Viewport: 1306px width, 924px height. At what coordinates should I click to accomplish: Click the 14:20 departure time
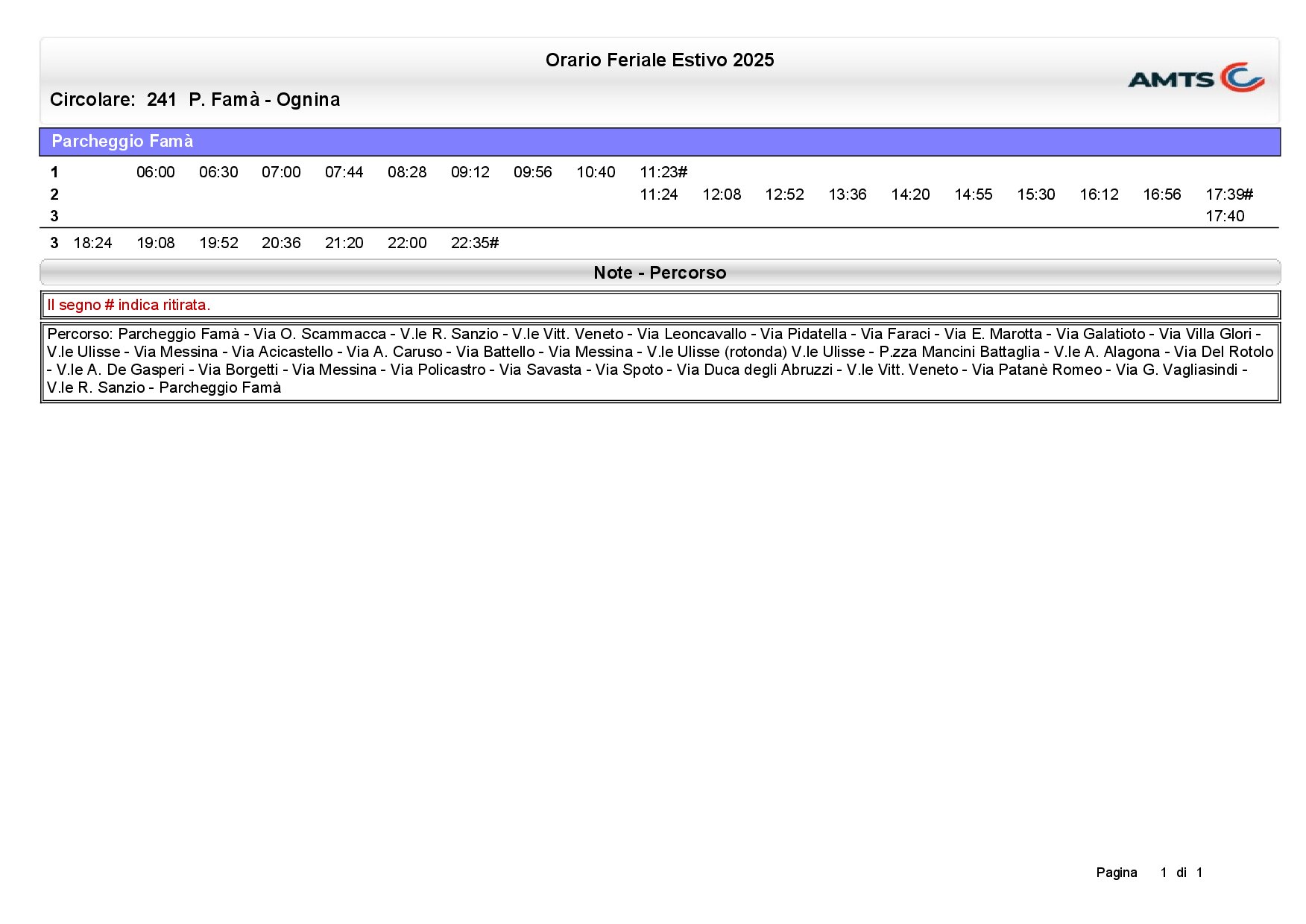click(x=910, y=194)
